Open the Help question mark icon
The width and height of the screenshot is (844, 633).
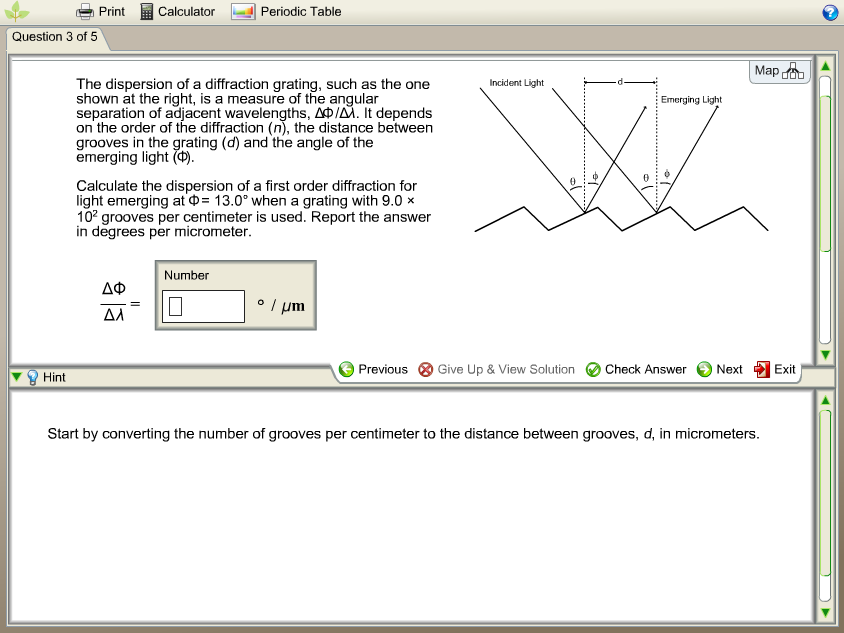click(831, 11)
